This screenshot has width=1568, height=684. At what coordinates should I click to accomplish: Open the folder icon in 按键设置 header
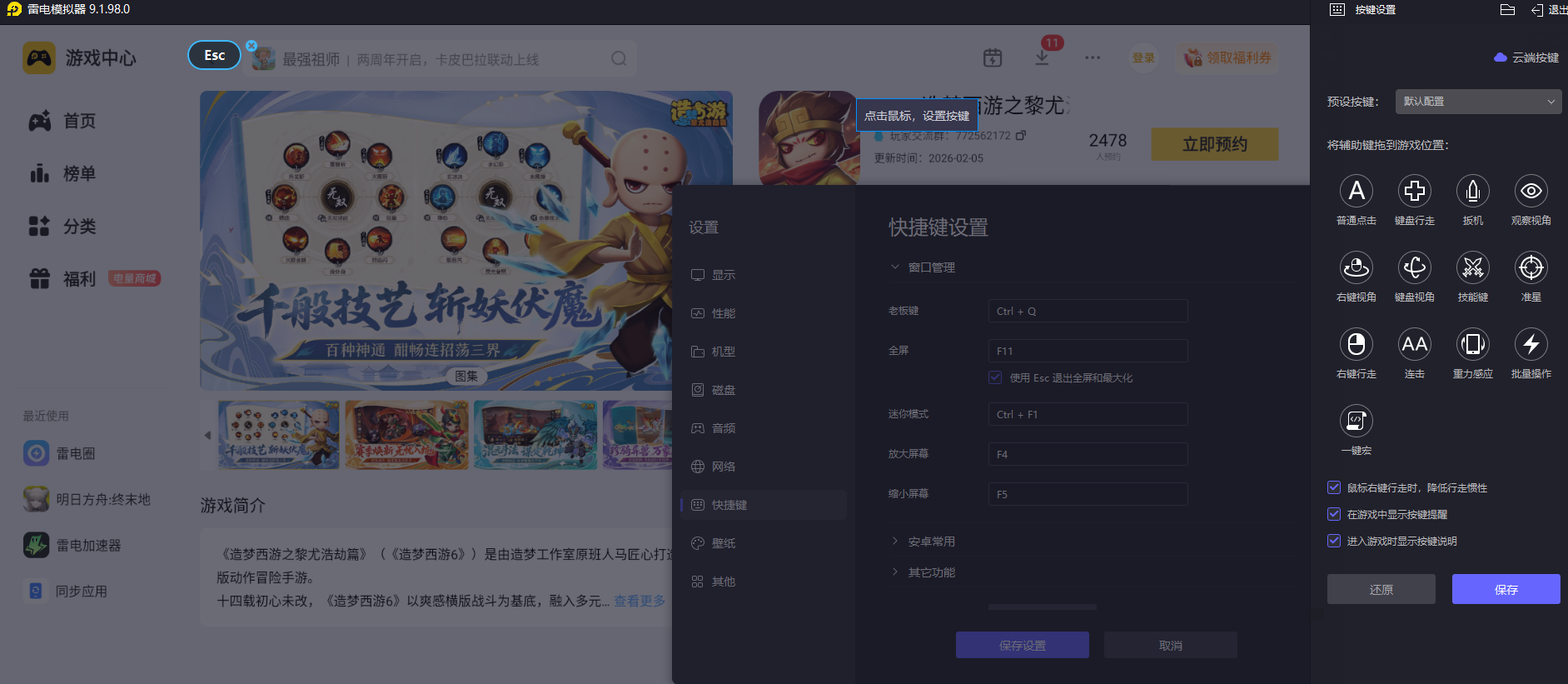(x=1507, y=10)
